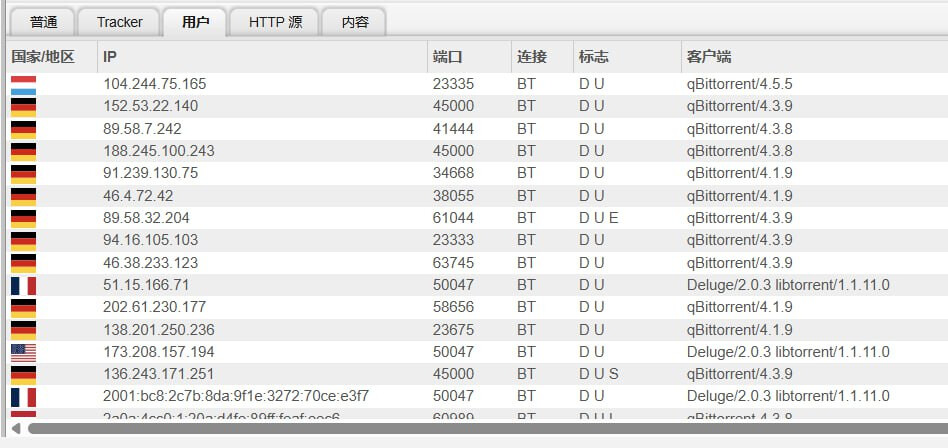
Task: Click German flag beside 46.4.72.42
Action: click(23, 196)
